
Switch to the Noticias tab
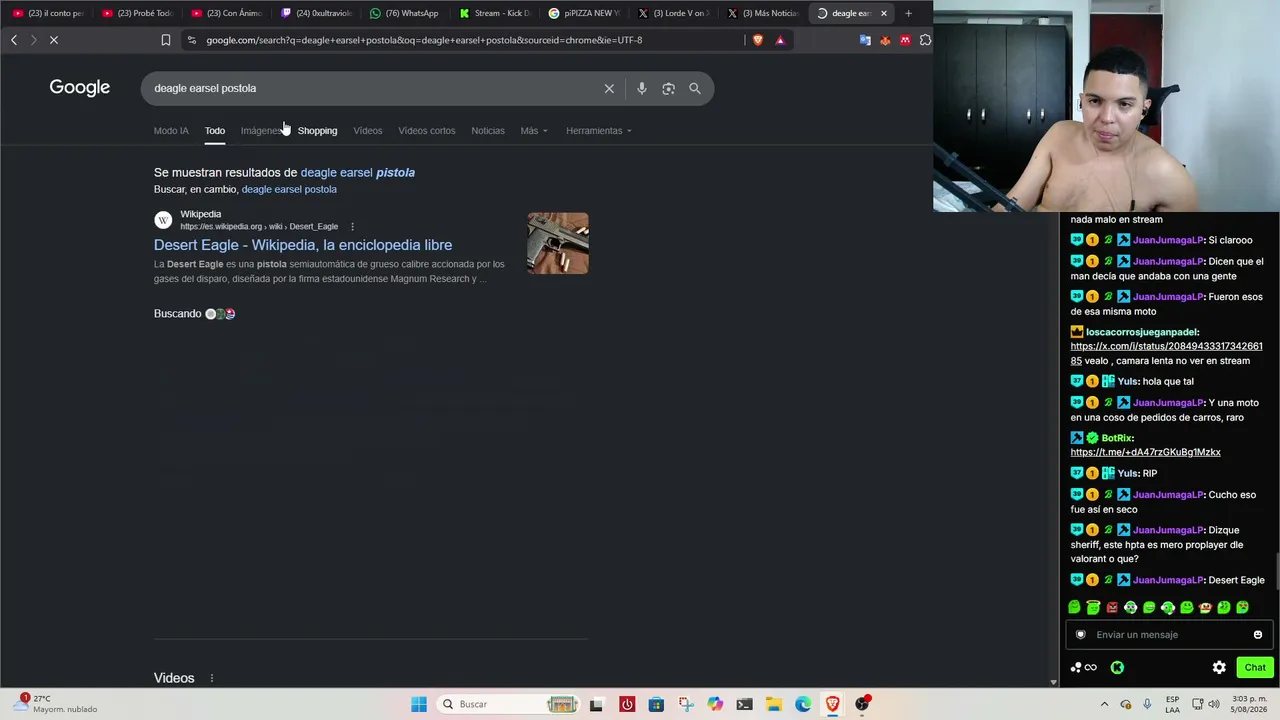488,131
